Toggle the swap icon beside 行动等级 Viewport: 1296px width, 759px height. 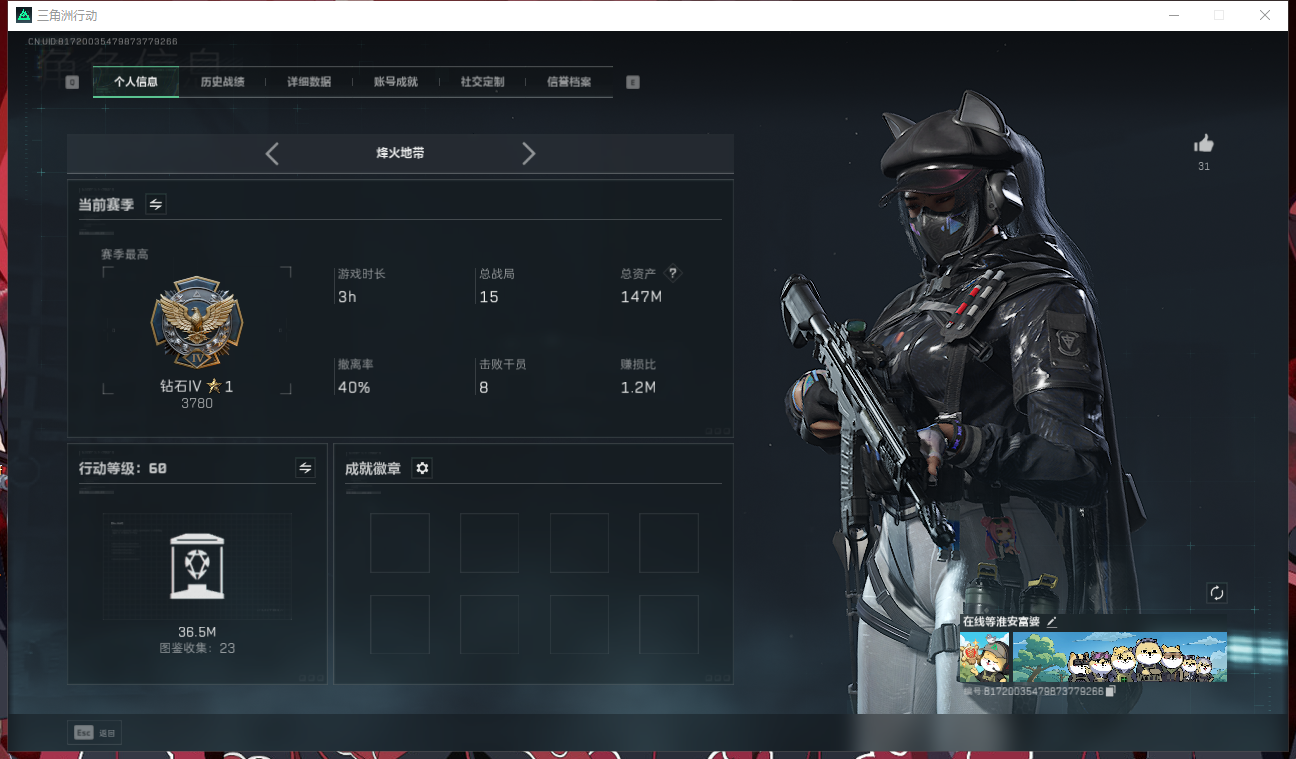point(306,468)
